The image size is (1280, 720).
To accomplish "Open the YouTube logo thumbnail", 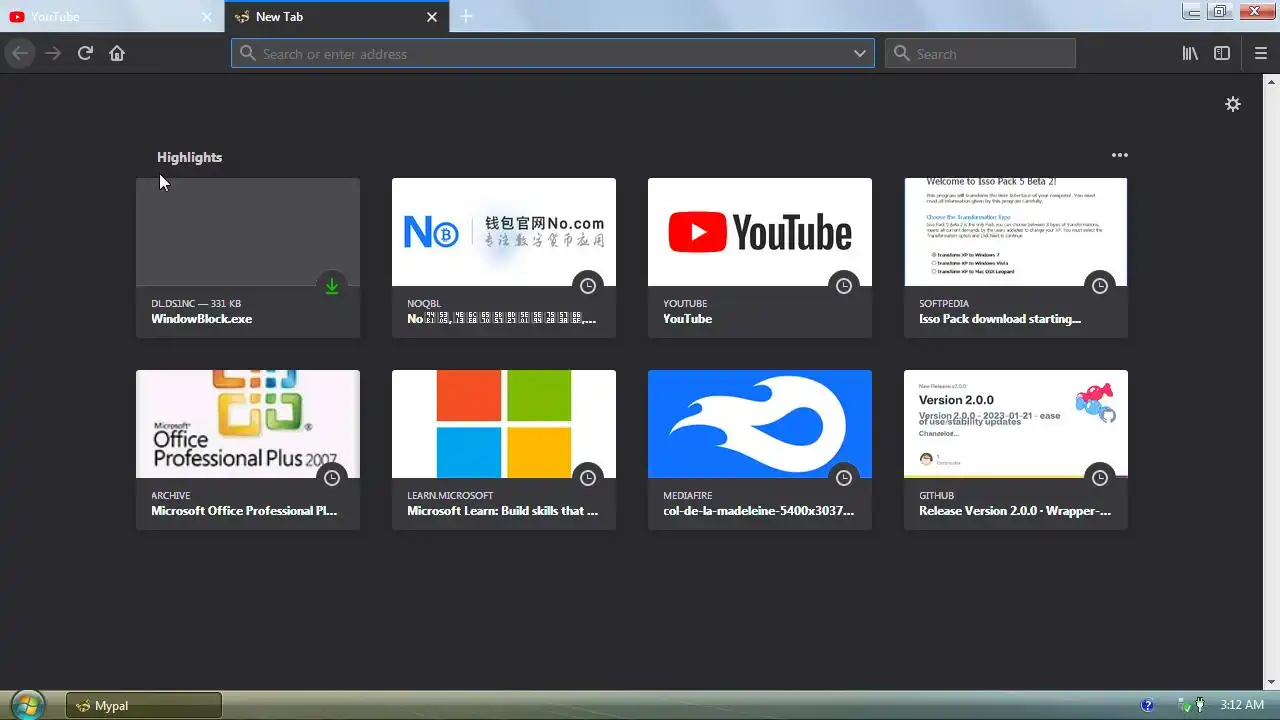I will (x=760, y=232).
